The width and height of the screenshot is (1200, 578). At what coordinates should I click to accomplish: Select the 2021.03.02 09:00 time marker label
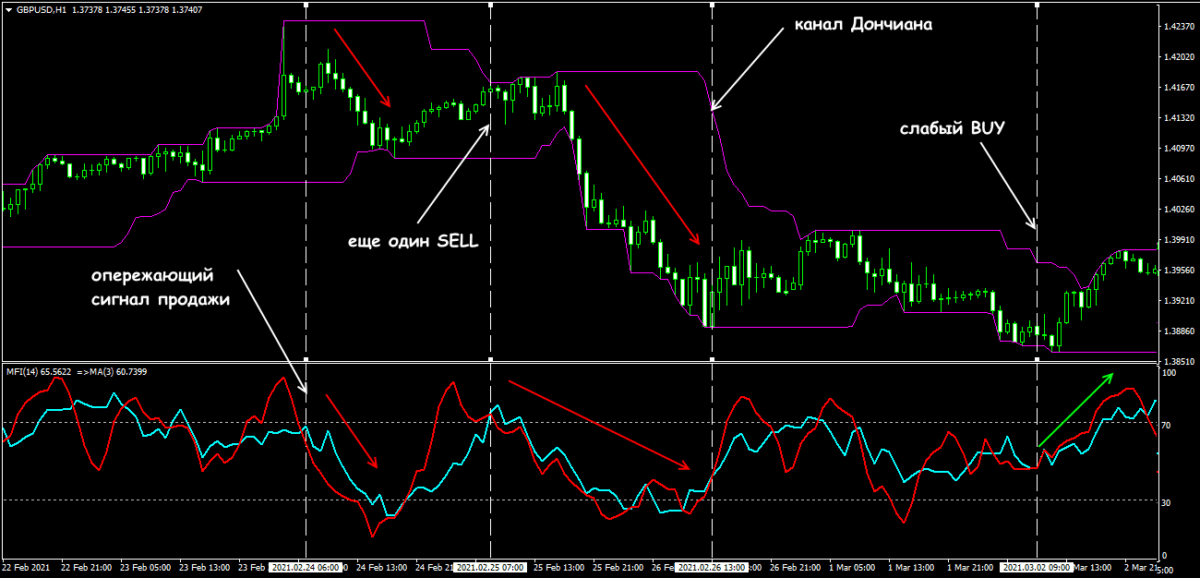click(x=1037, y=567)
